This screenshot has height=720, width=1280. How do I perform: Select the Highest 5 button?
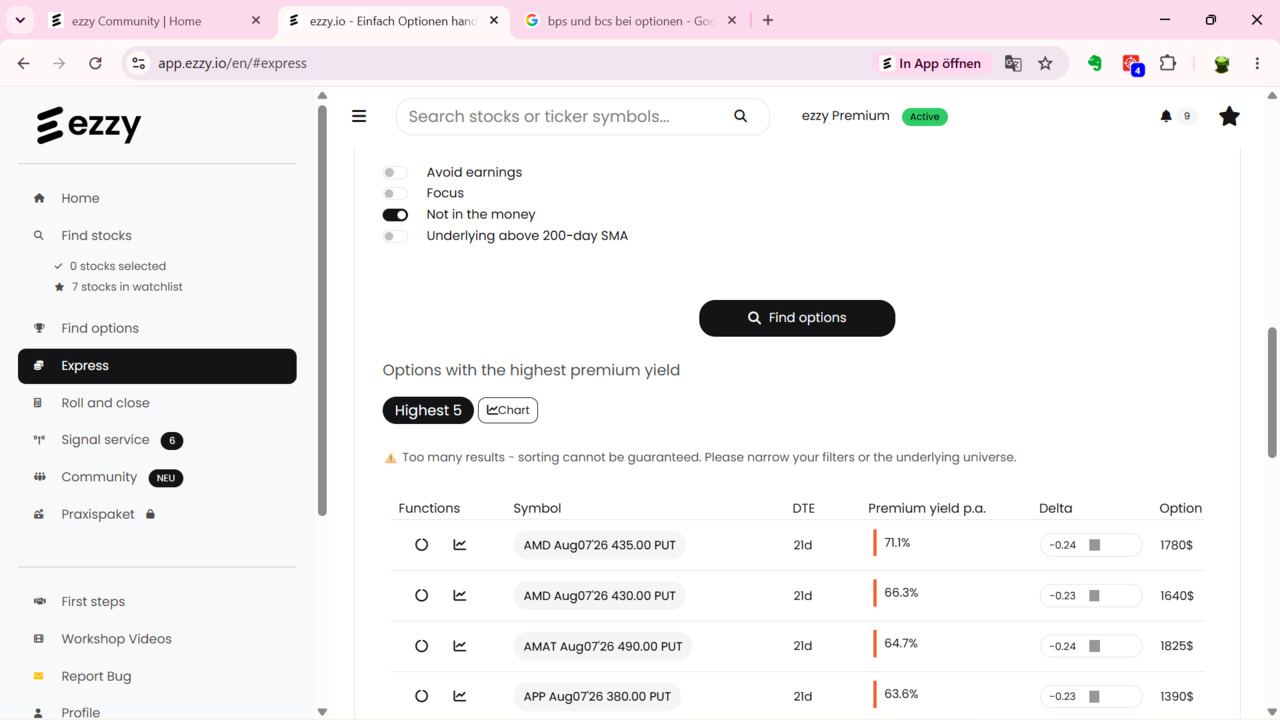(428, 410)
